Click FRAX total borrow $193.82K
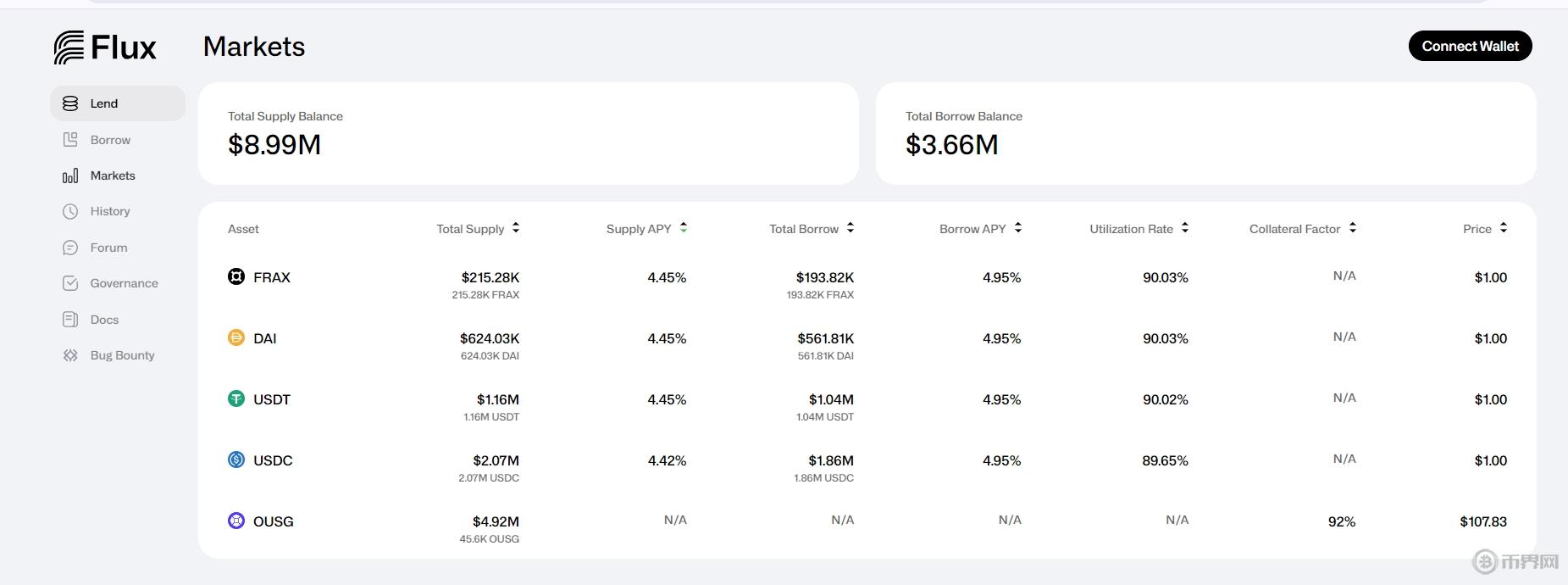 click(x=825, y=277)
